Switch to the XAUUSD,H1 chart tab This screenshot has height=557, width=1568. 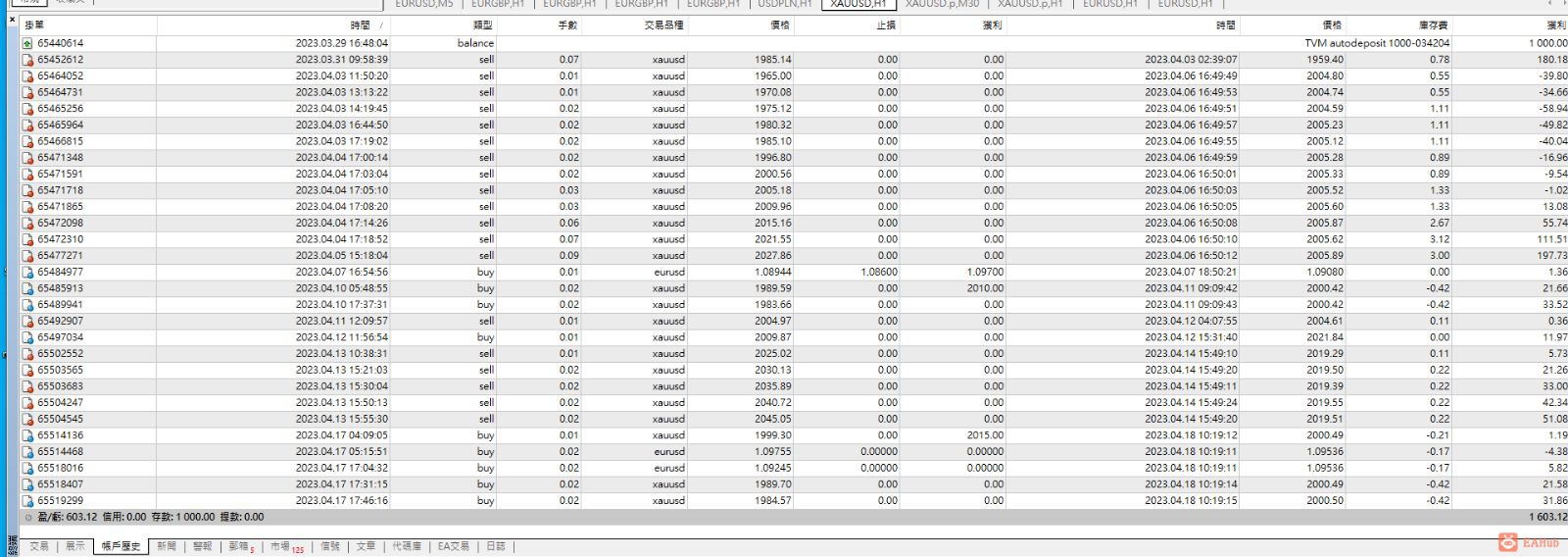click(x=857, y=5)
